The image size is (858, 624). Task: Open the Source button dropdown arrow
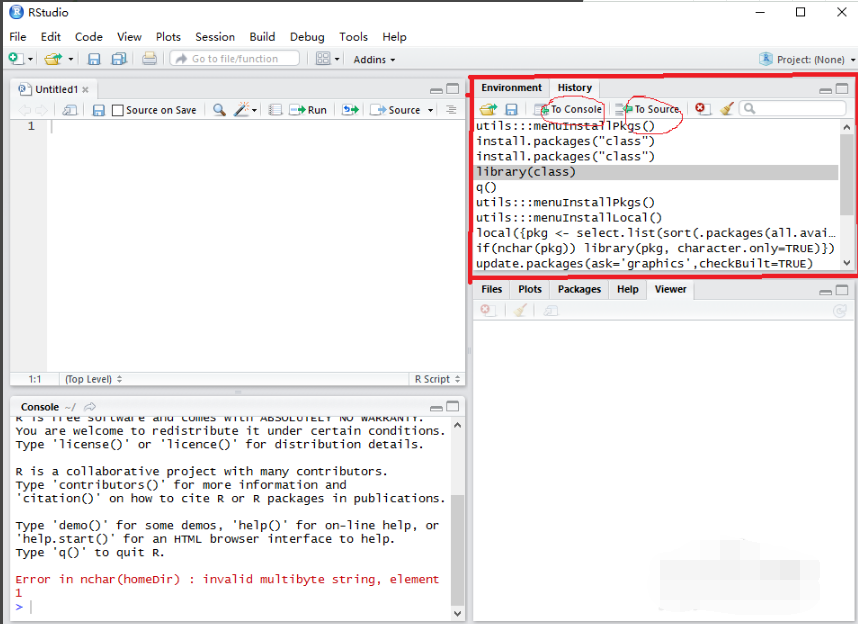[x=431, y=110]
